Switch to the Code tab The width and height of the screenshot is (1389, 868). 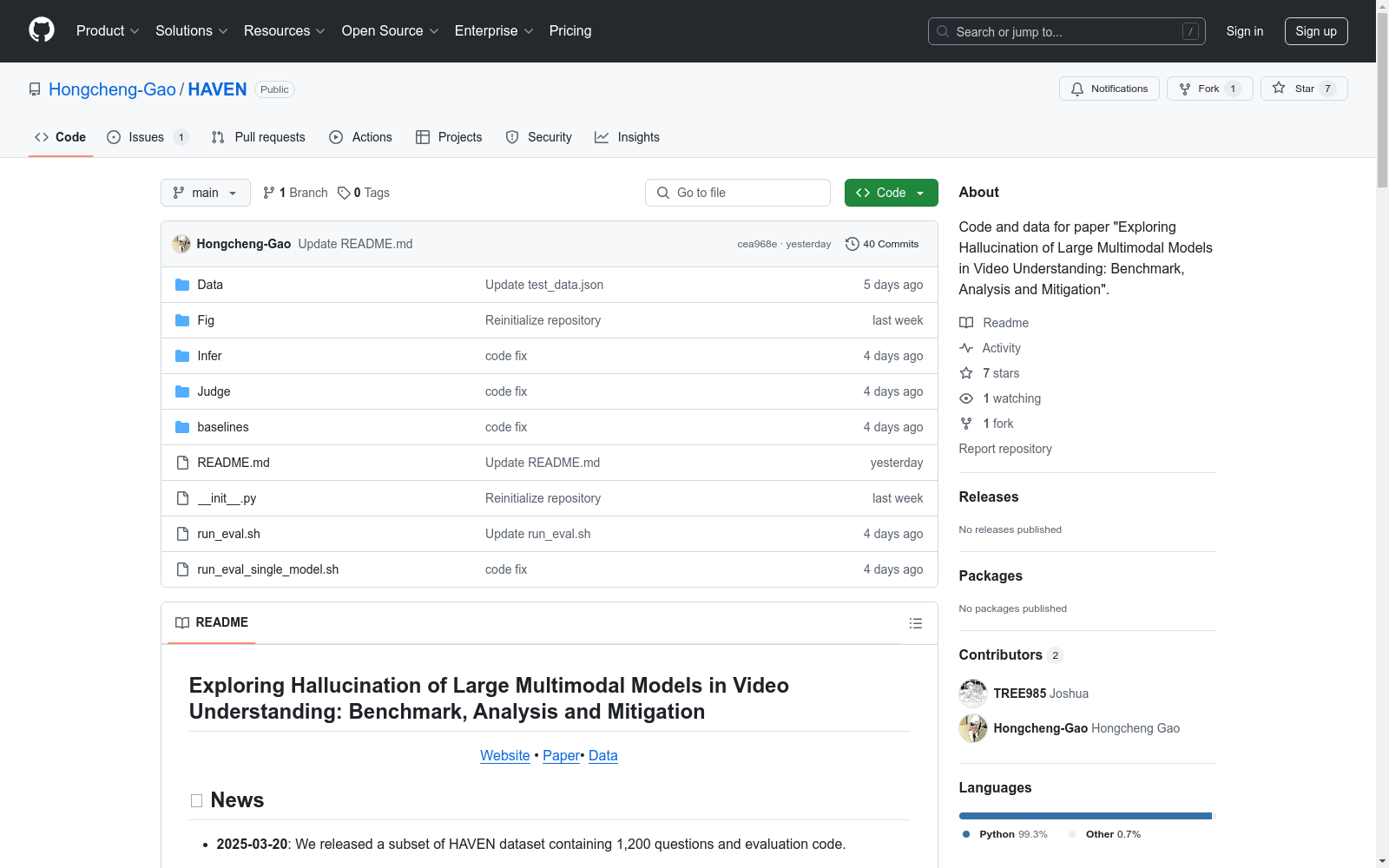click(61, 137)
